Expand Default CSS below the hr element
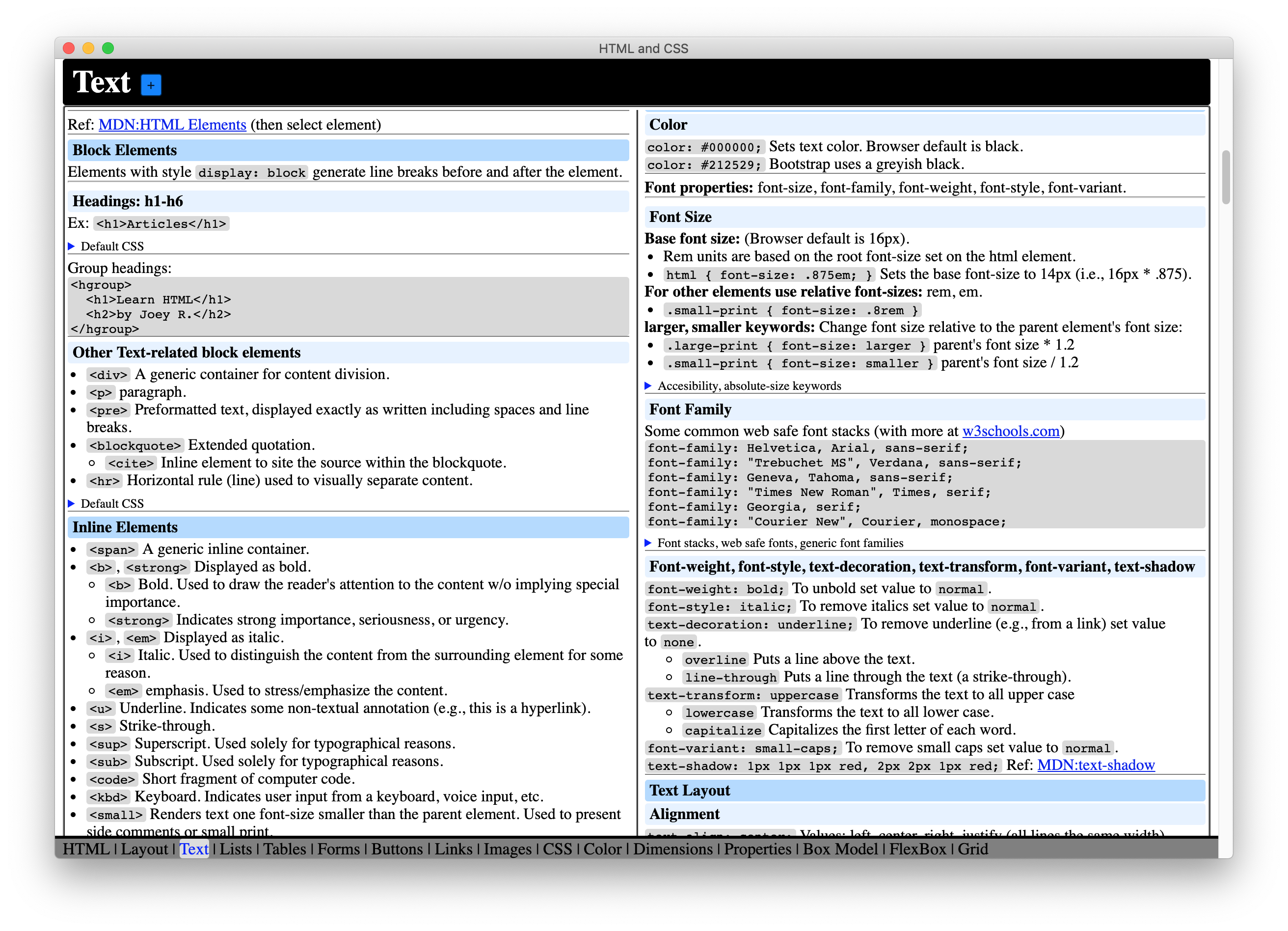 click(106, 503)
